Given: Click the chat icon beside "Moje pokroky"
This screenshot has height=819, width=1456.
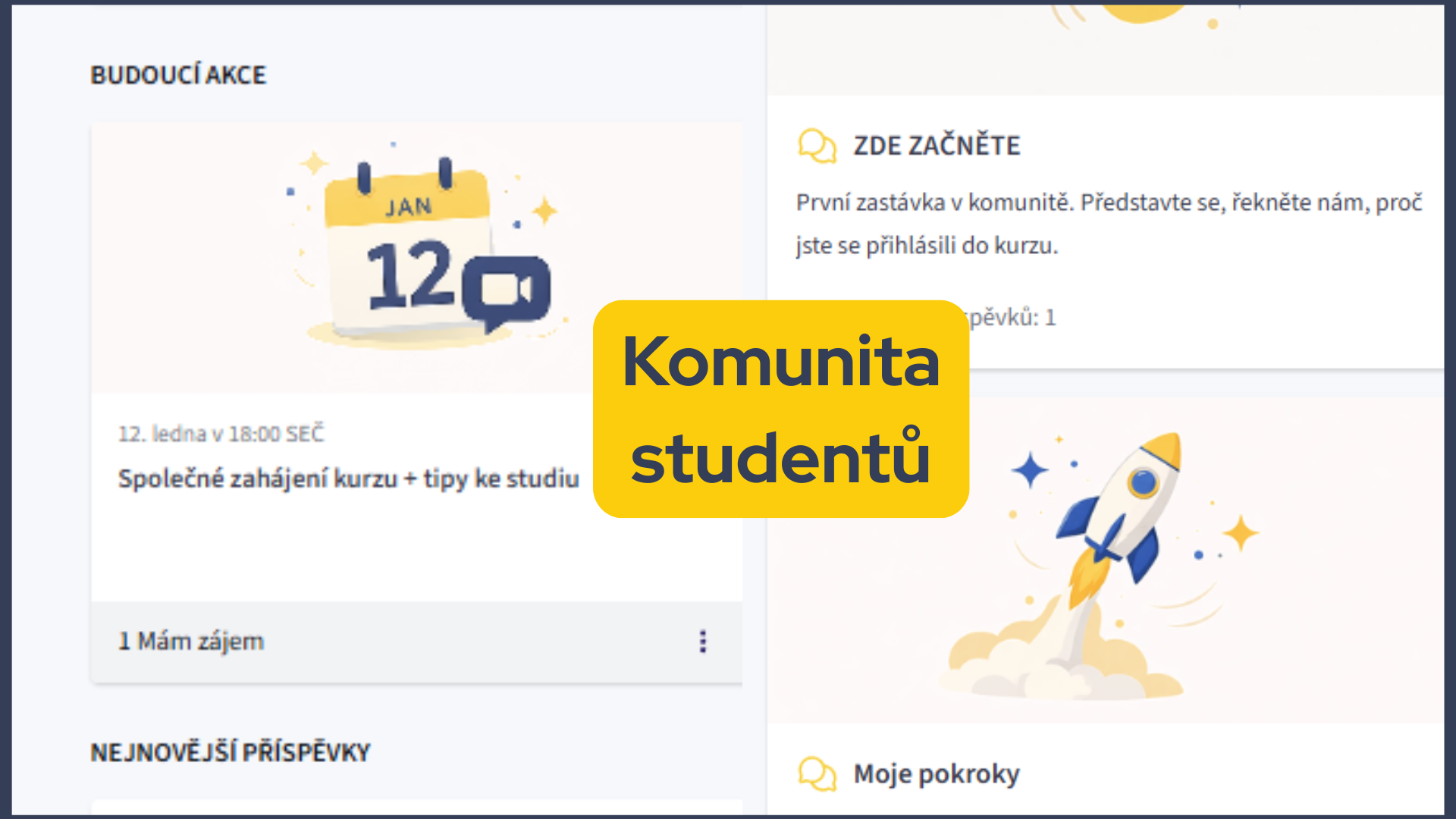Looking at the screenshot, I should click(817, 773).
